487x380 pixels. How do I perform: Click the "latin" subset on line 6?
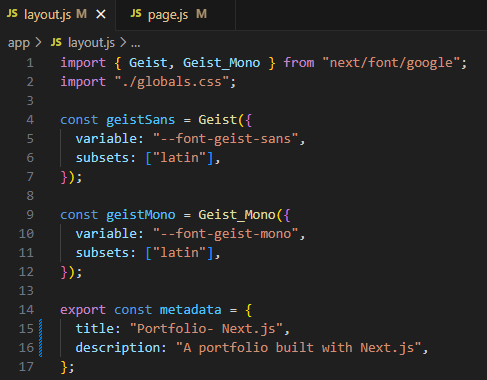(x=179, y=158)
